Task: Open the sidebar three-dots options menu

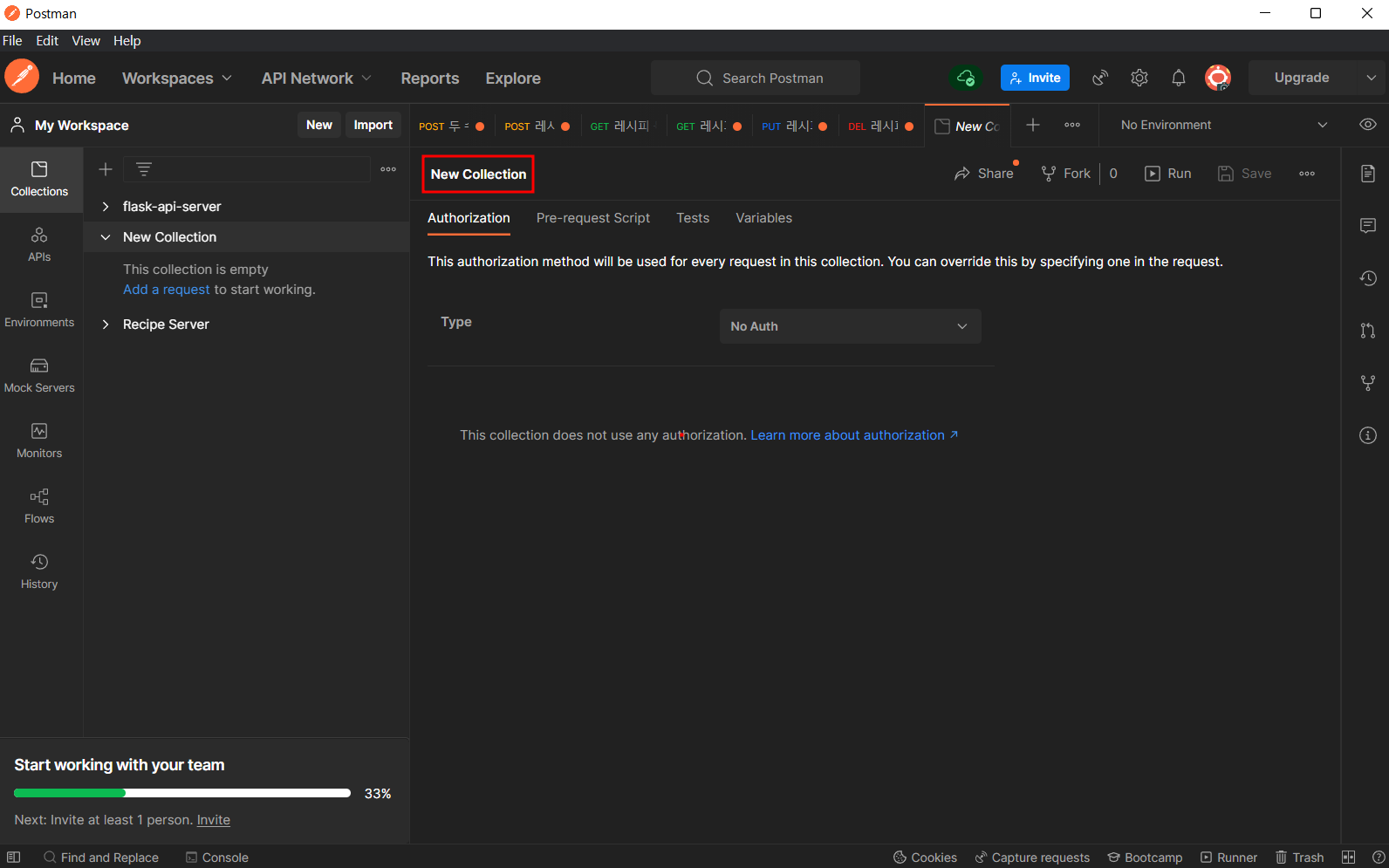Action: pos(388,169)
